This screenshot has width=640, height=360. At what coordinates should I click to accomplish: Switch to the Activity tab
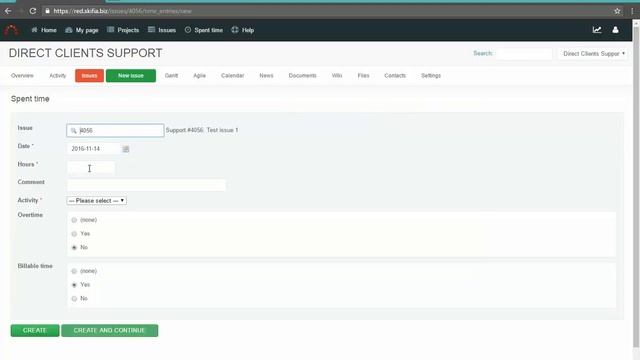58,76
